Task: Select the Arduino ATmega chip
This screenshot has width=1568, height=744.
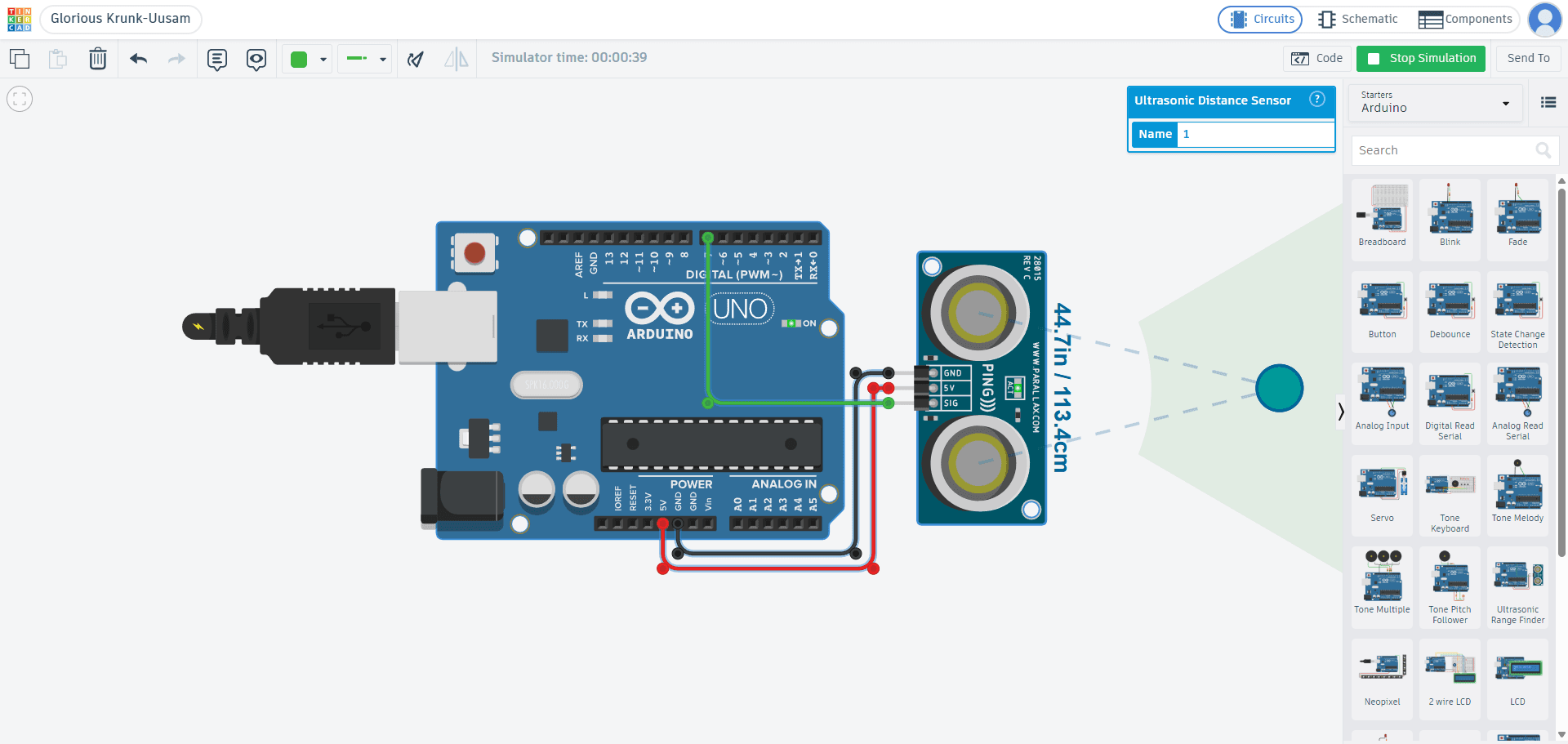Action: [x=711, y=444]
